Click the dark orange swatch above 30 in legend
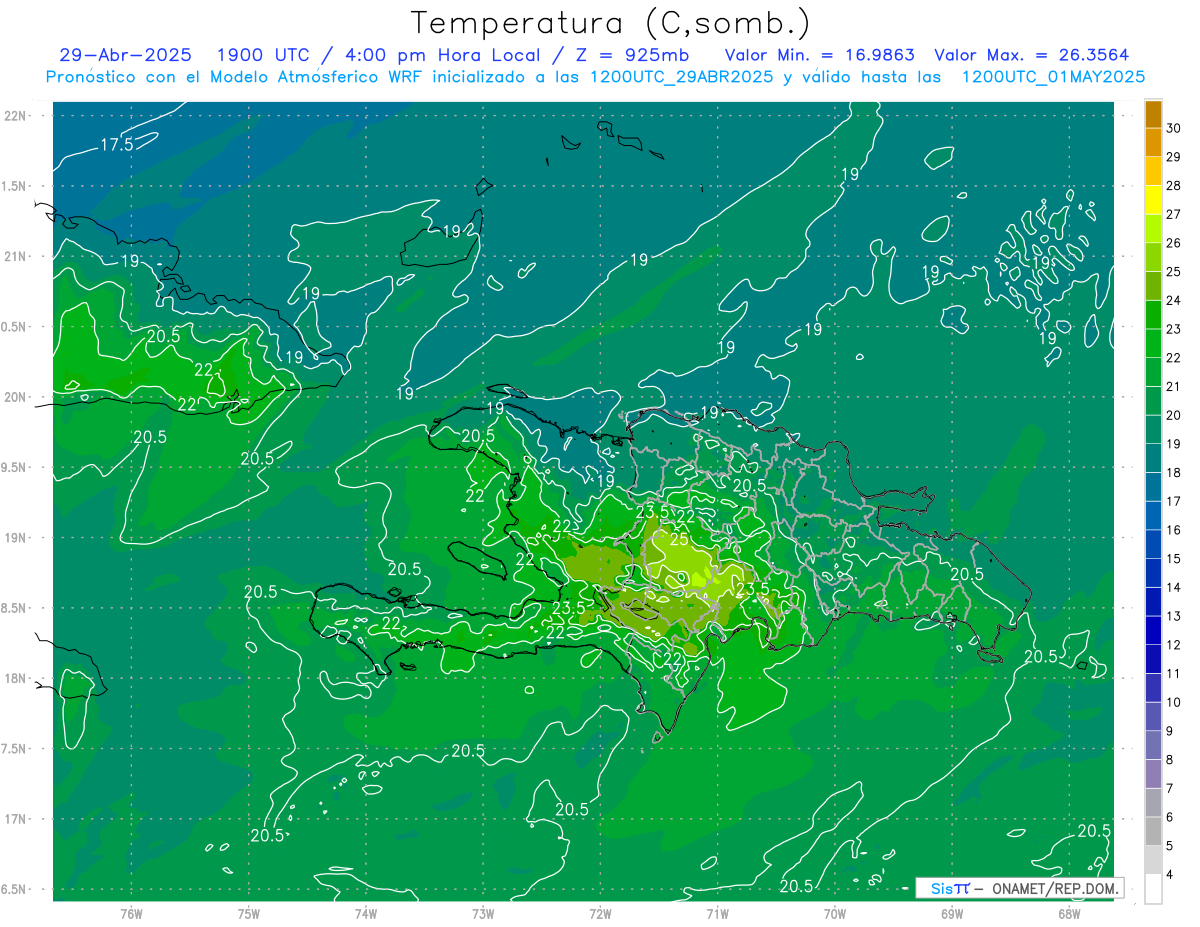Viewport: 1200px width, 927px height. click(1153, 114)
